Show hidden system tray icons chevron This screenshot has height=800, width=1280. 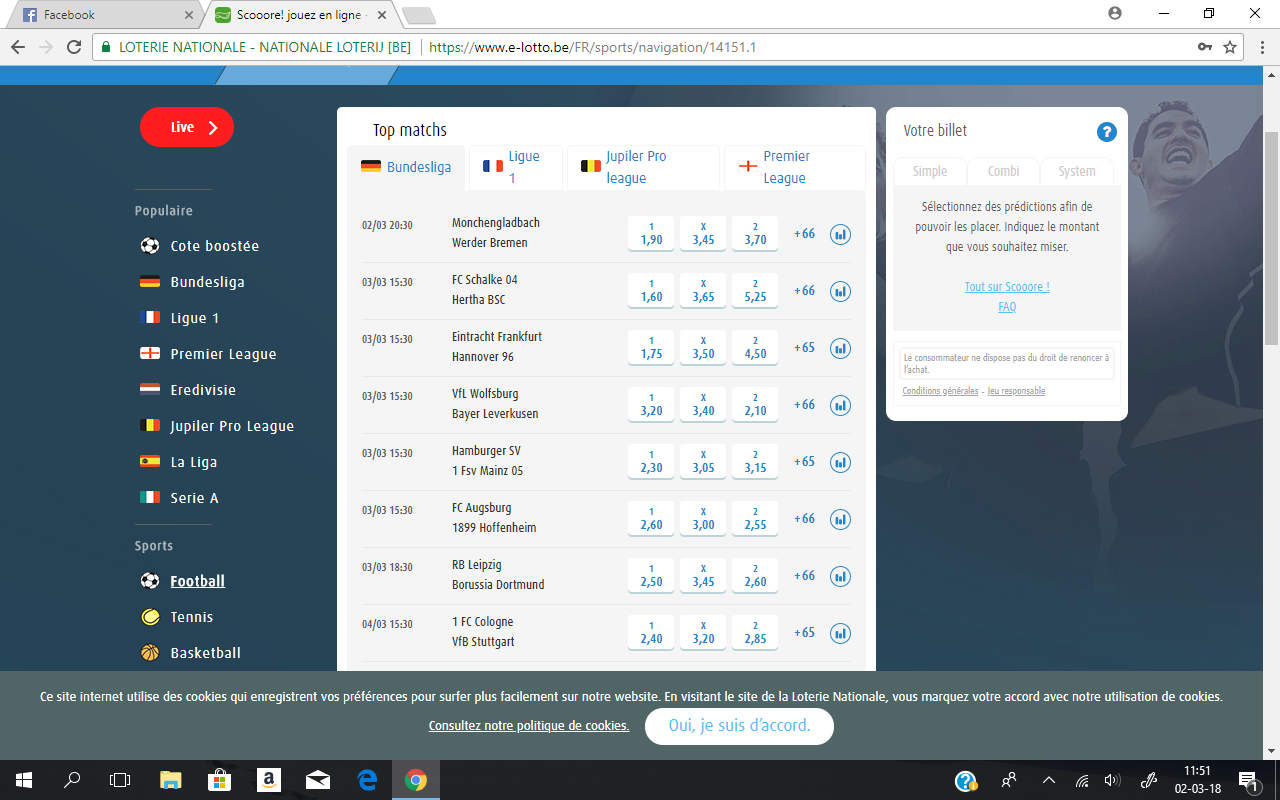[x=1048, y=780]
